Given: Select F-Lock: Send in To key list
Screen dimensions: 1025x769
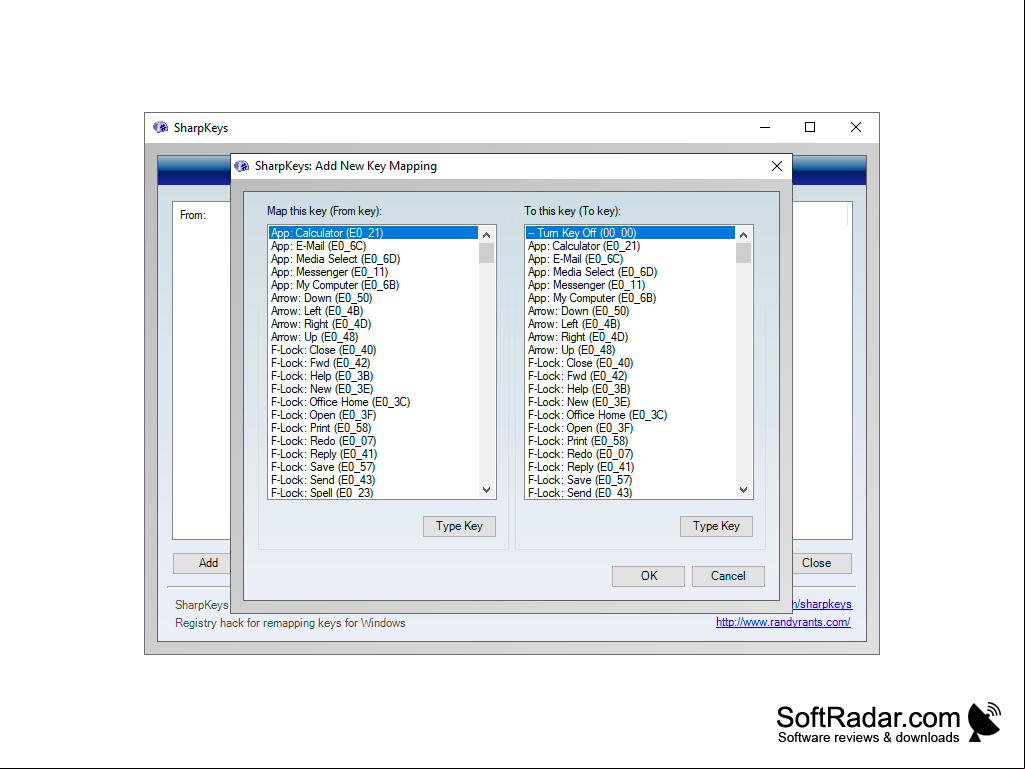Looking at the screenshot, I should click(x=630, y=492).
